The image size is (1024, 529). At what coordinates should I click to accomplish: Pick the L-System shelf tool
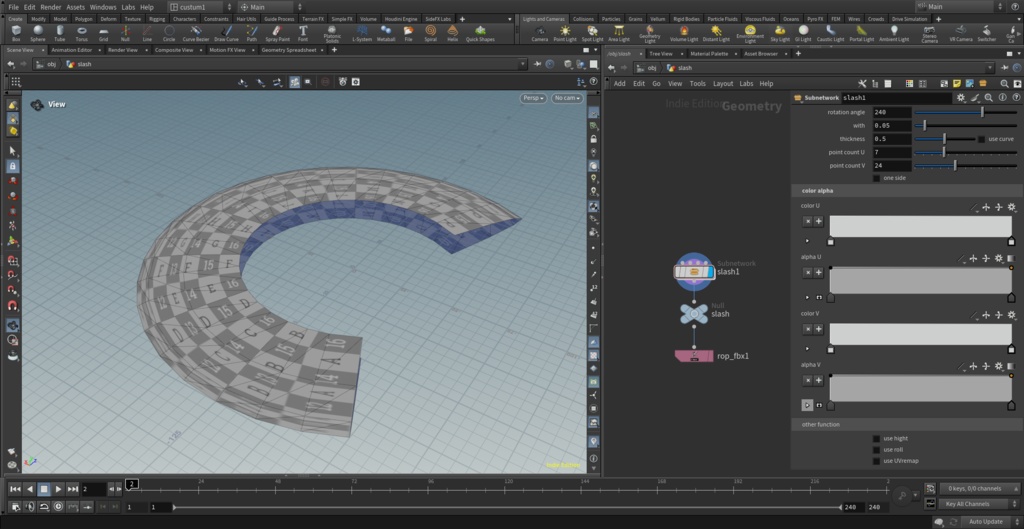pyautogui.click(x=362, y=32)
